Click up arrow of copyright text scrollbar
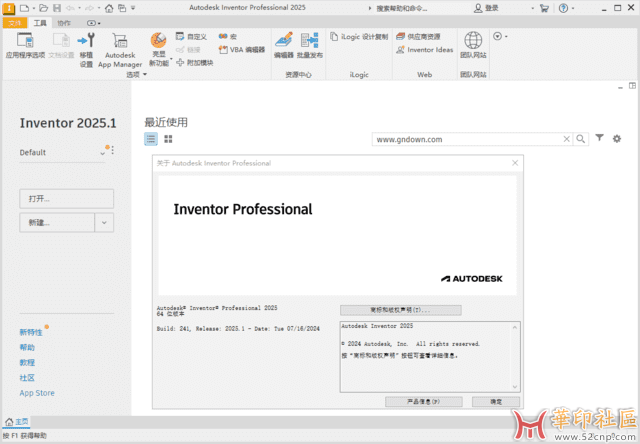 pyautogui.click(x=515, y=327)
